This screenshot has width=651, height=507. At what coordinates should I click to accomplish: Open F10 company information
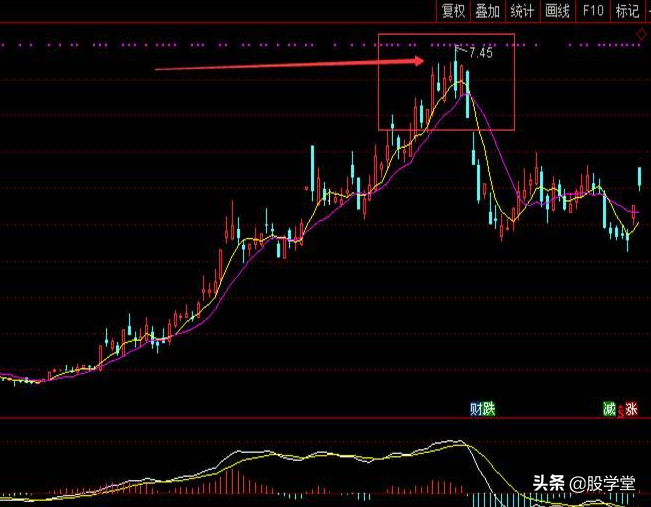(x=593, y=10)
